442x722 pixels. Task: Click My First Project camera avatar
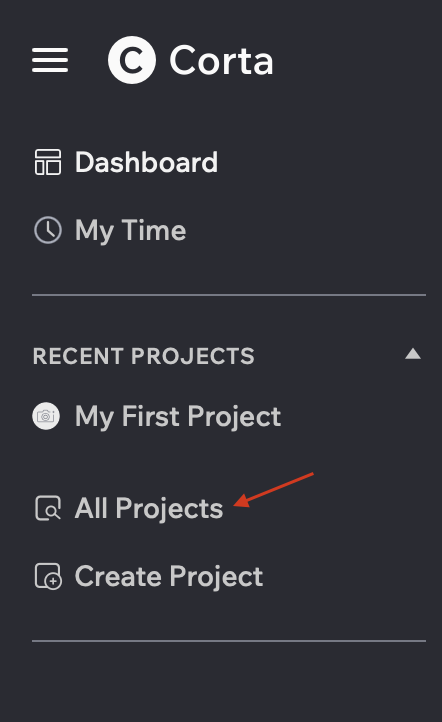click(46, 416)
